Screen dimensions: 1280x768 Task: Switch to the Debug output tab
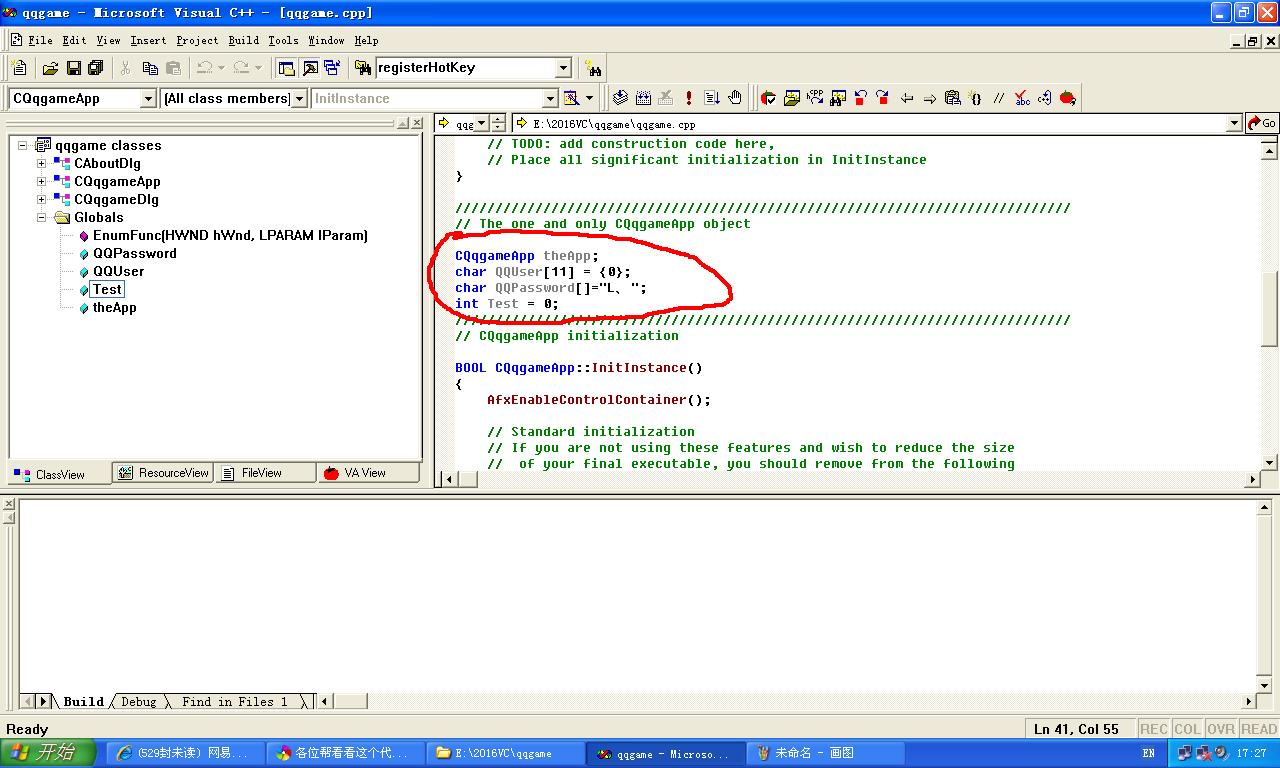138,702
